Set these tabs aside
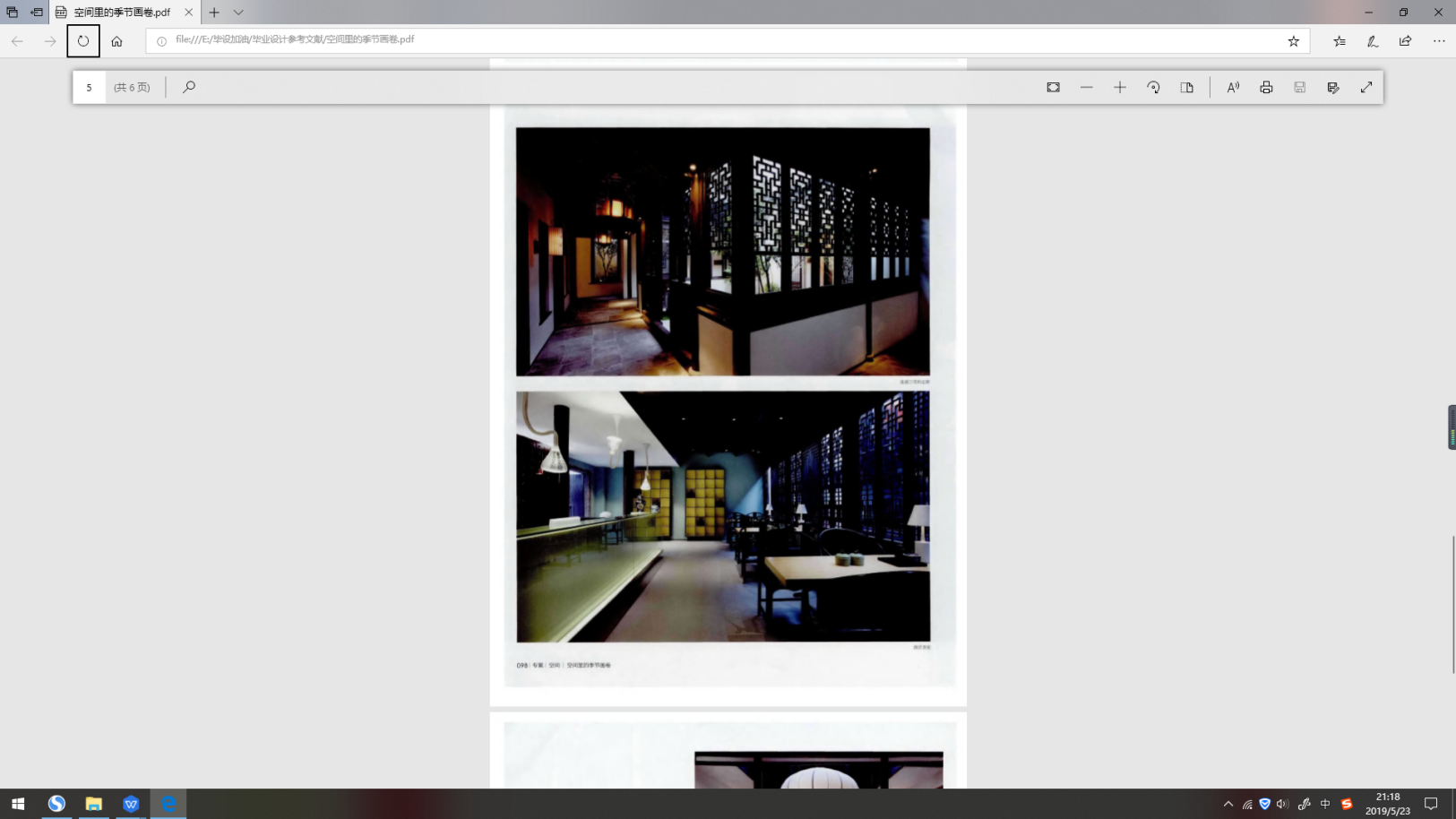 pyautogui.click(x=37, y=13)
